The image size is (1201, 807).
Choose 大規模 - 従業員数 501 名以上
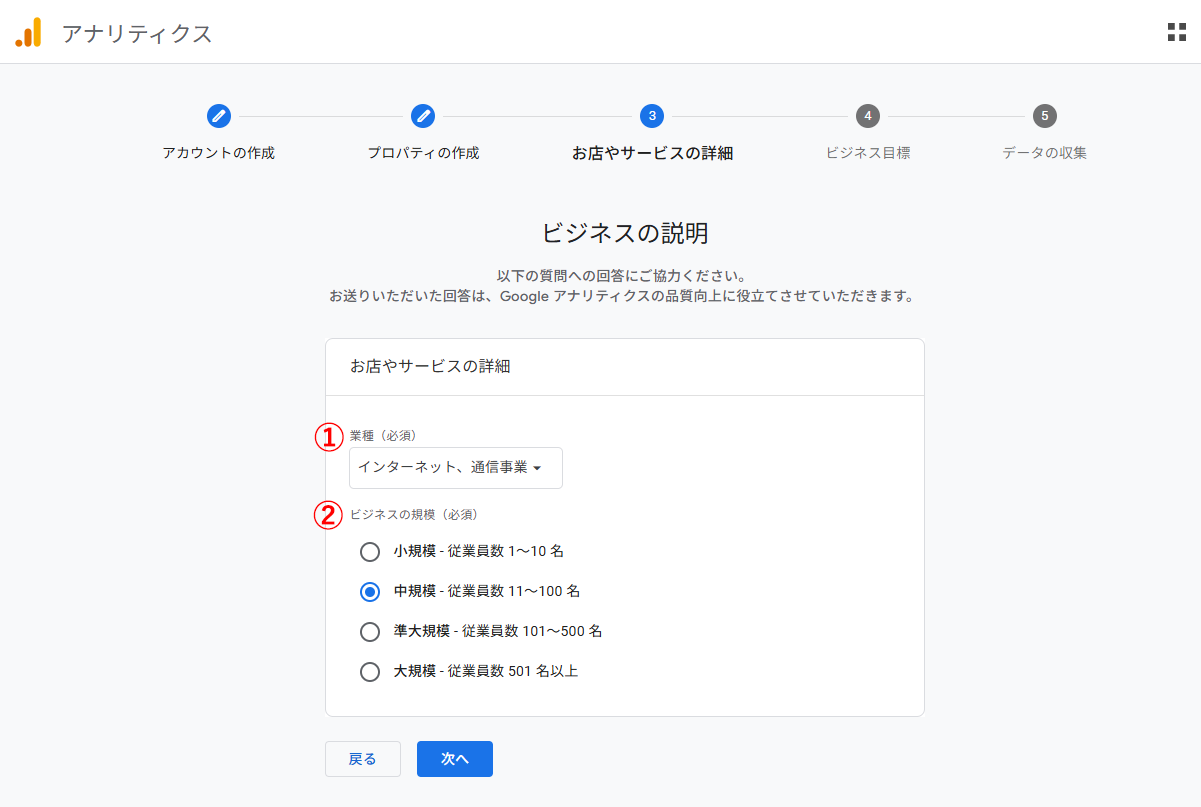[x=370, y=671]
